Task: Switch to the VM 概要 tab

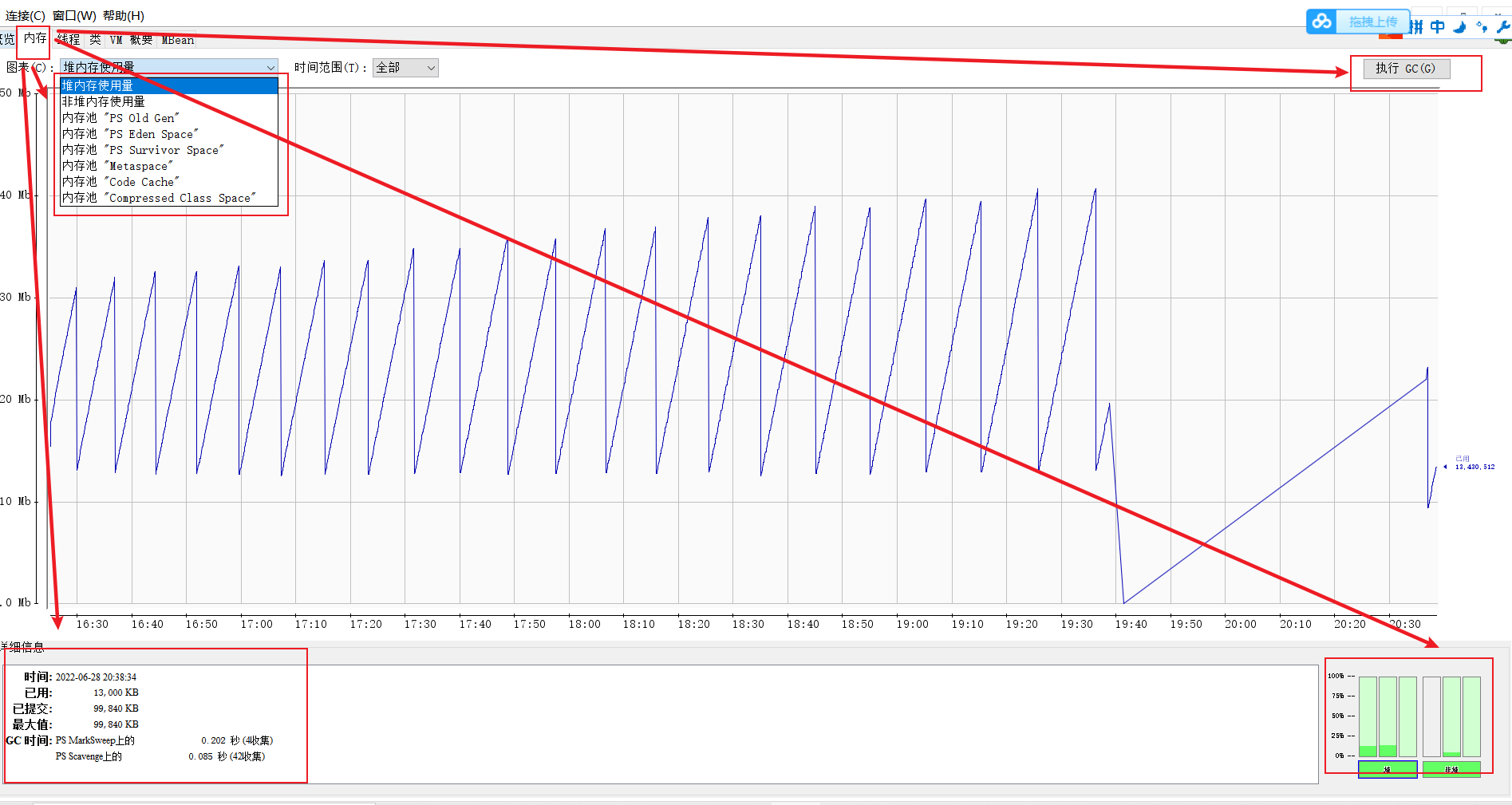Action: pyautogui.click(x=131, y=39)
